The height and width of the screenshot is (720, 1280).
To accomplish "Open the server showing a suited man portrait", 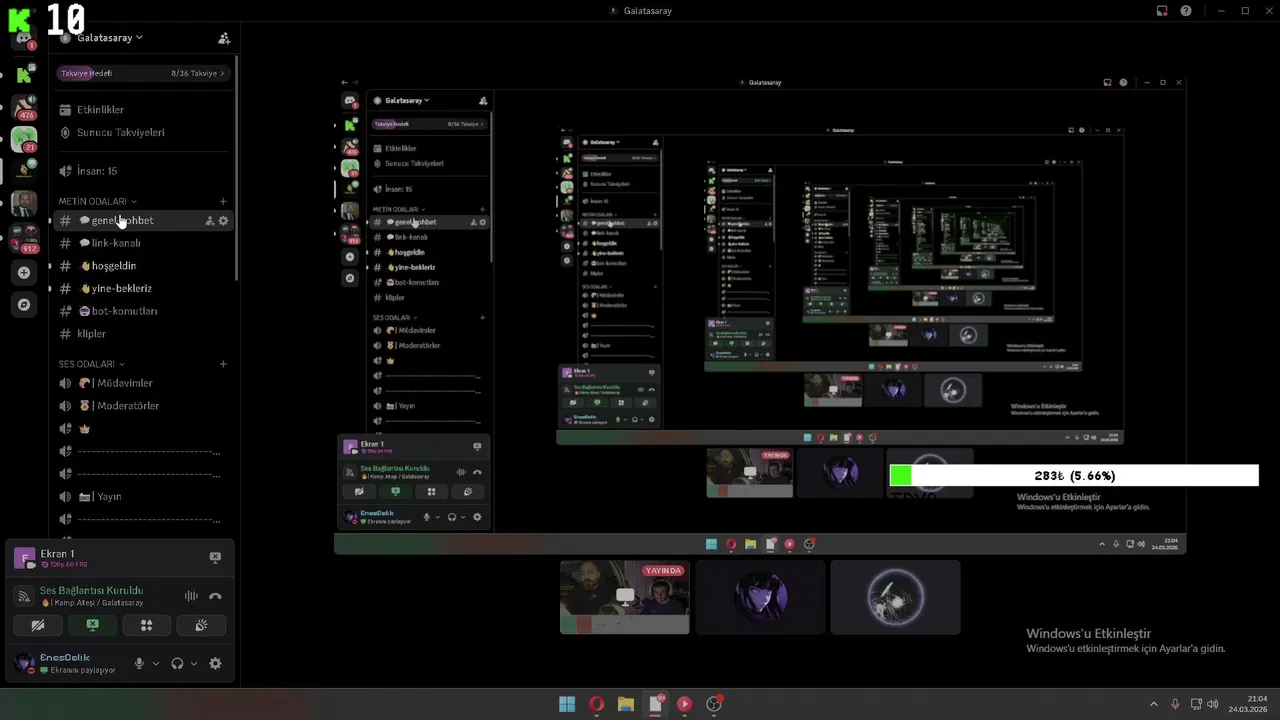I will pyautogui.click(x=24, y=204).
